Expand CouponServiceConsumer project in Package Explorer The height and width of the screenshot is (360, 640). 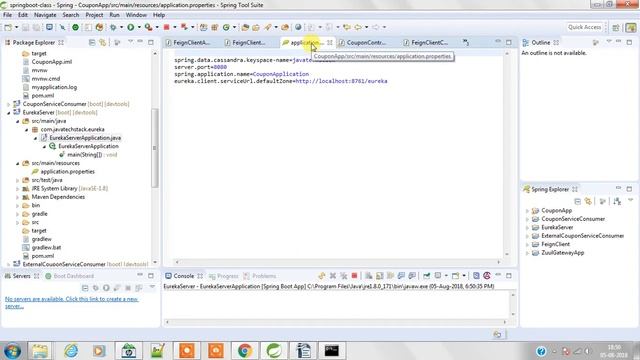(x=9, y=104)
